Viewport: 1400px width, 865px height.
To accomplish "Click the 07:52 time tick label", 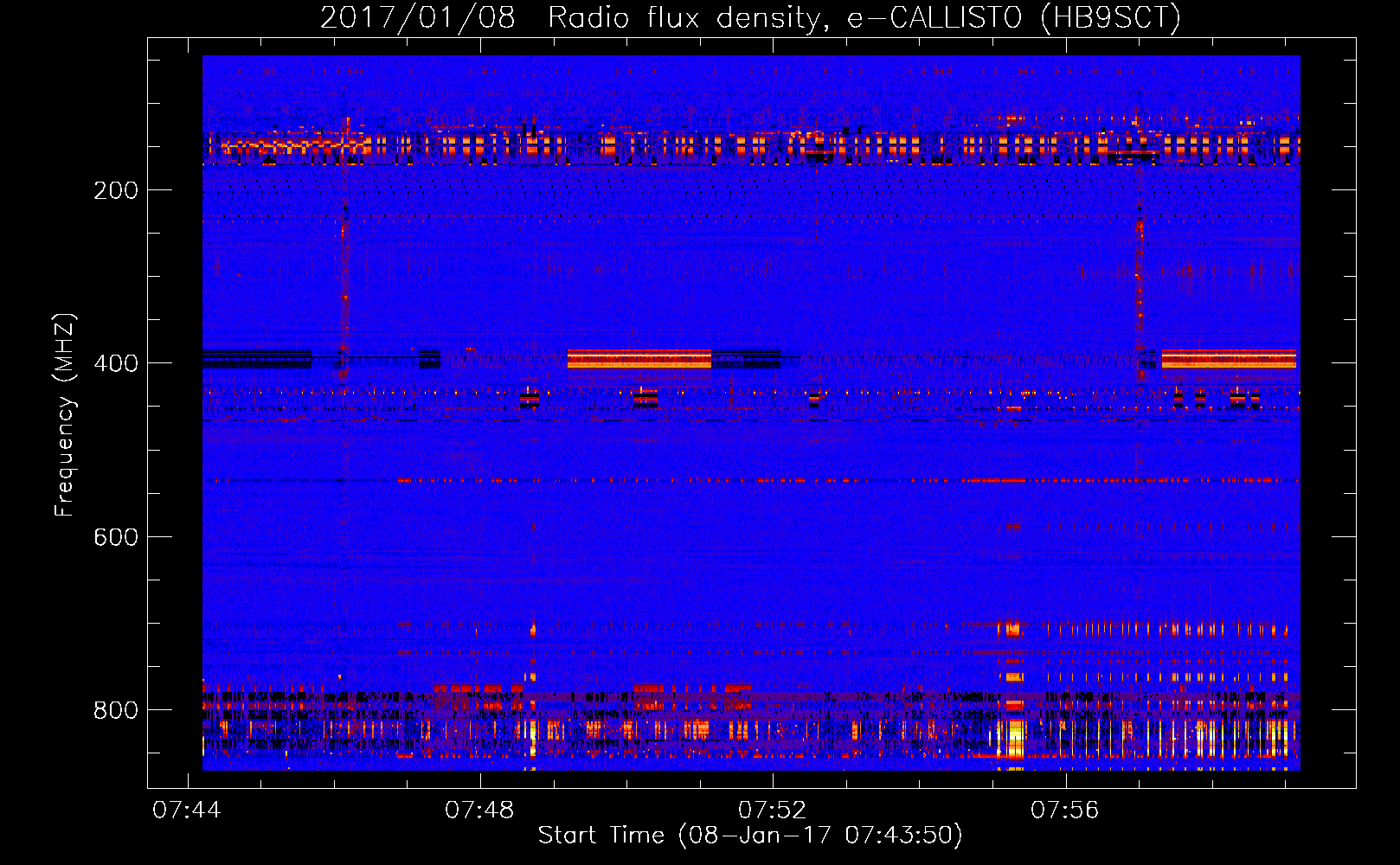I will [x=772, y=811].
